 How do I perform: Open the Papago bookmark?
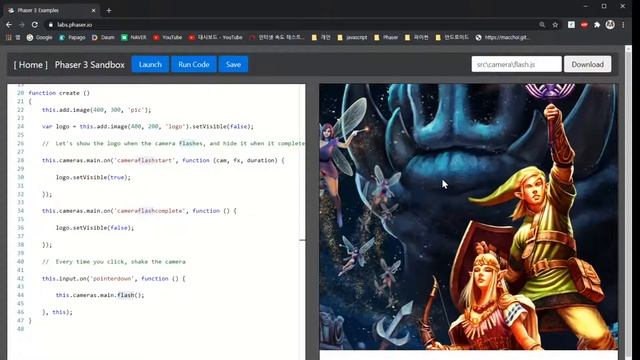click(72, 38)
